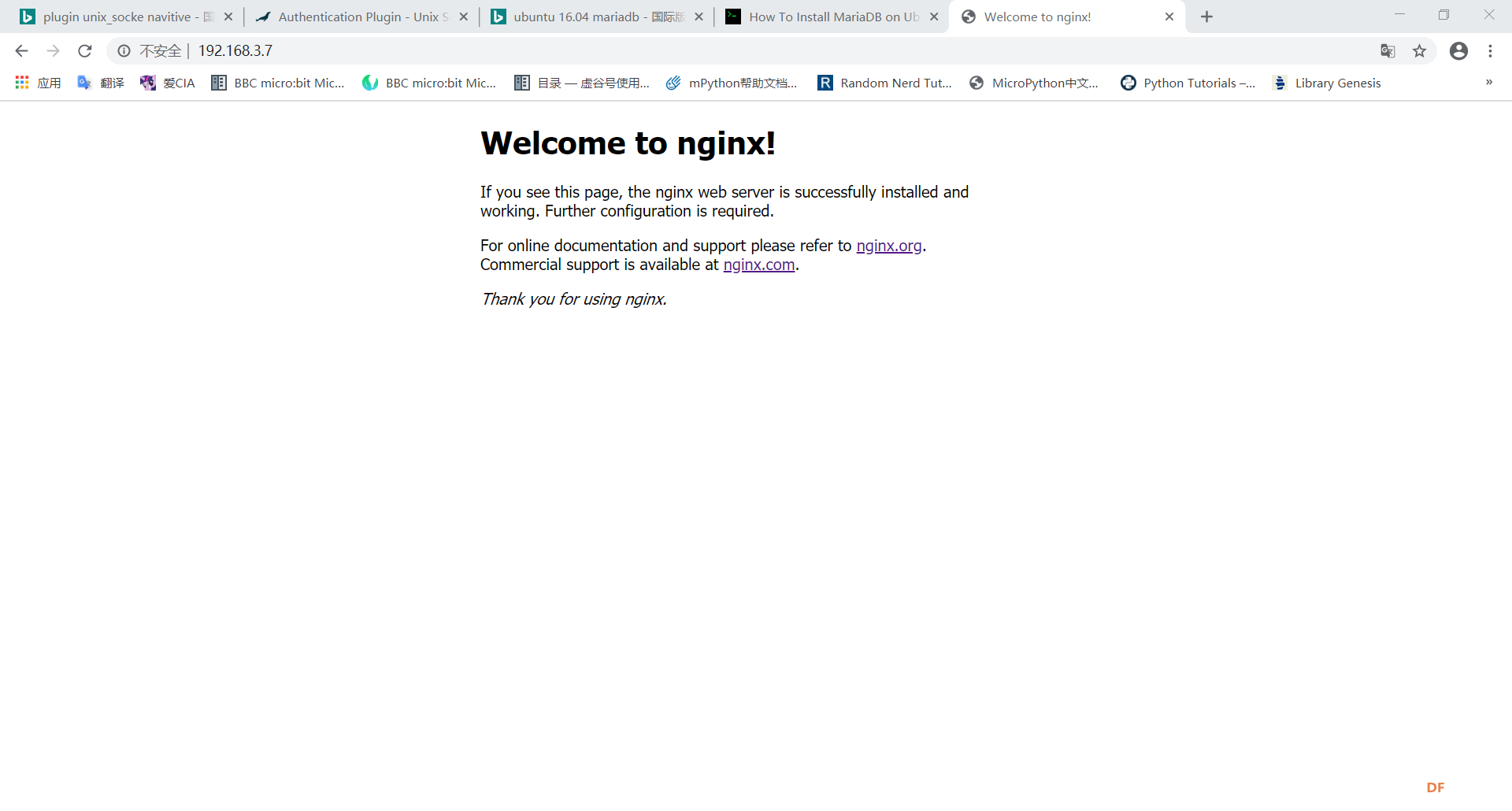Screen dimensions: 1512x811
Task: Click the address bar showing 192.168.3.7
Action: (772, 51)
